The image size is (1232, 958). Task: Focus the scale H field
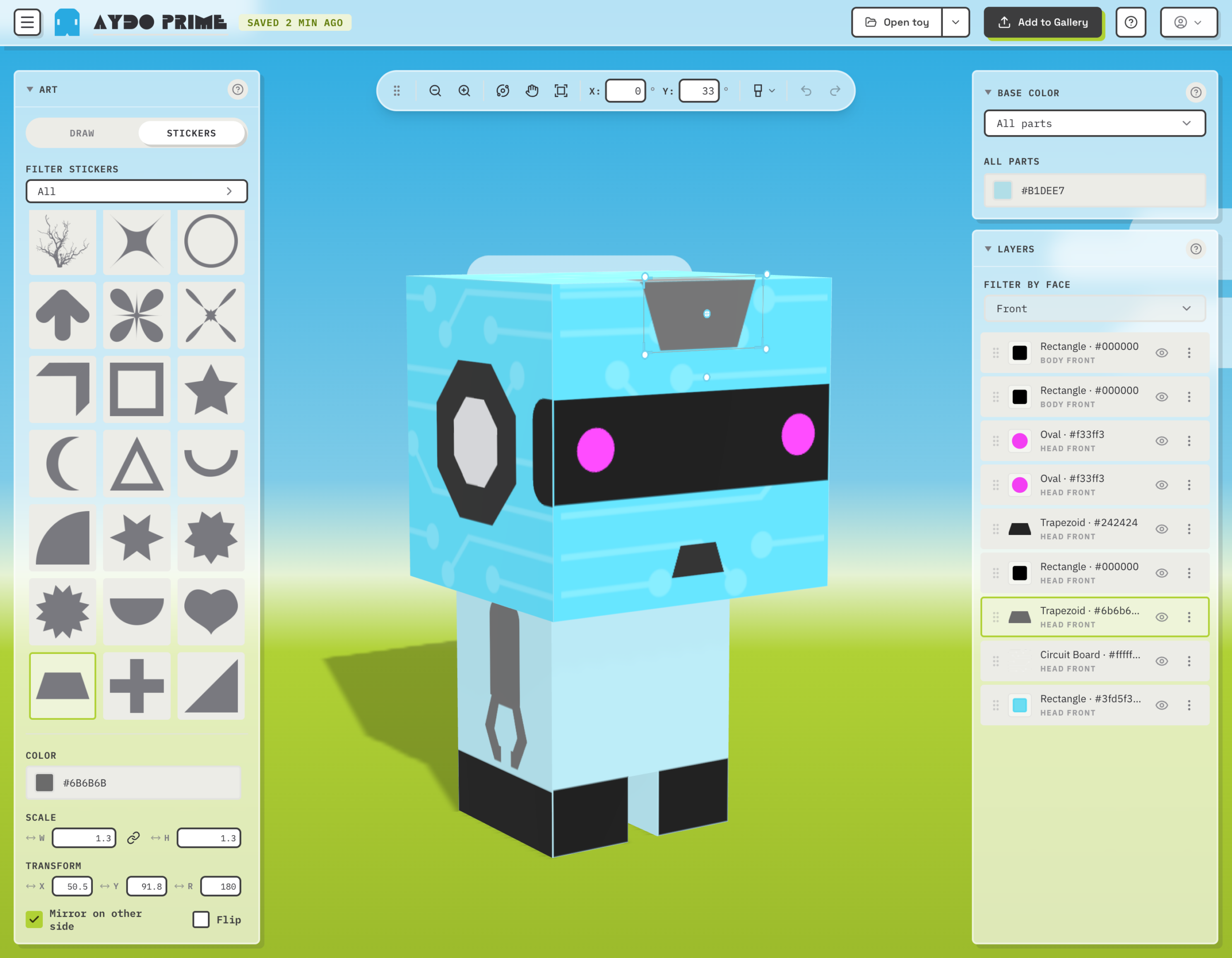point(209,838)
